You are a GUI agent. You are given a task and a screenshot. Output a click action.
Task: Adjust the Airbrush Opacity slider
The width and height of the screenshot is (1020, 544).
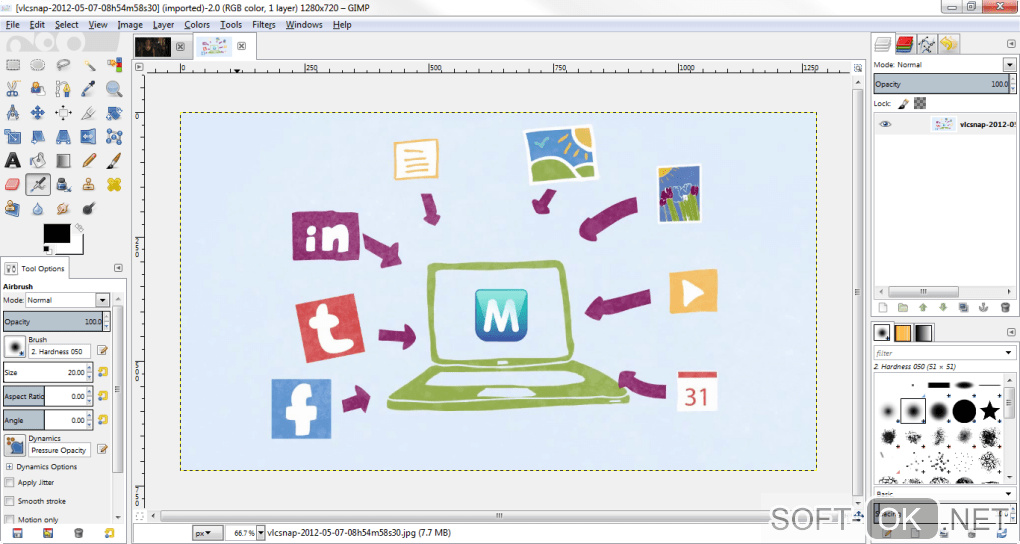[x=52, y=321]
